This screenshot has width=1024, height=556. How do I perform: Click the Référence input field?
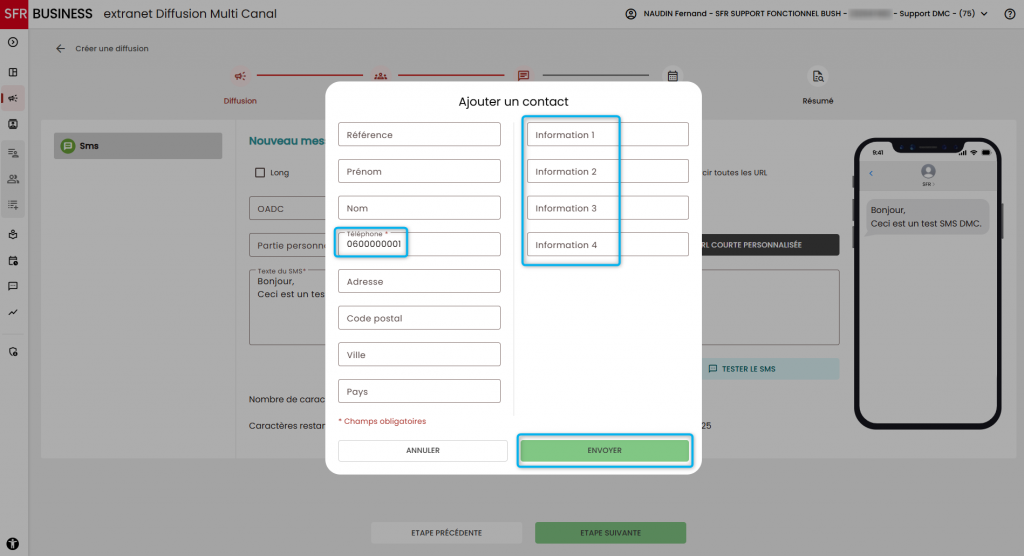click(x=419, y=134)
